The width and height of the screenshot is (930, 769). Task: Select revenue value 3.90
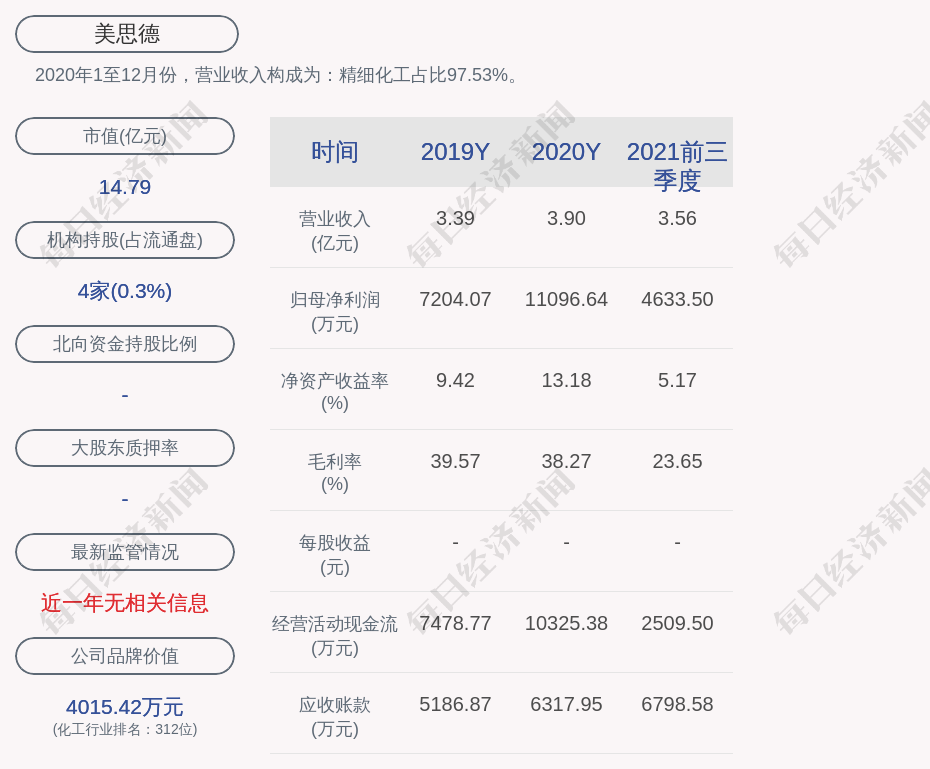pos(566,218)
